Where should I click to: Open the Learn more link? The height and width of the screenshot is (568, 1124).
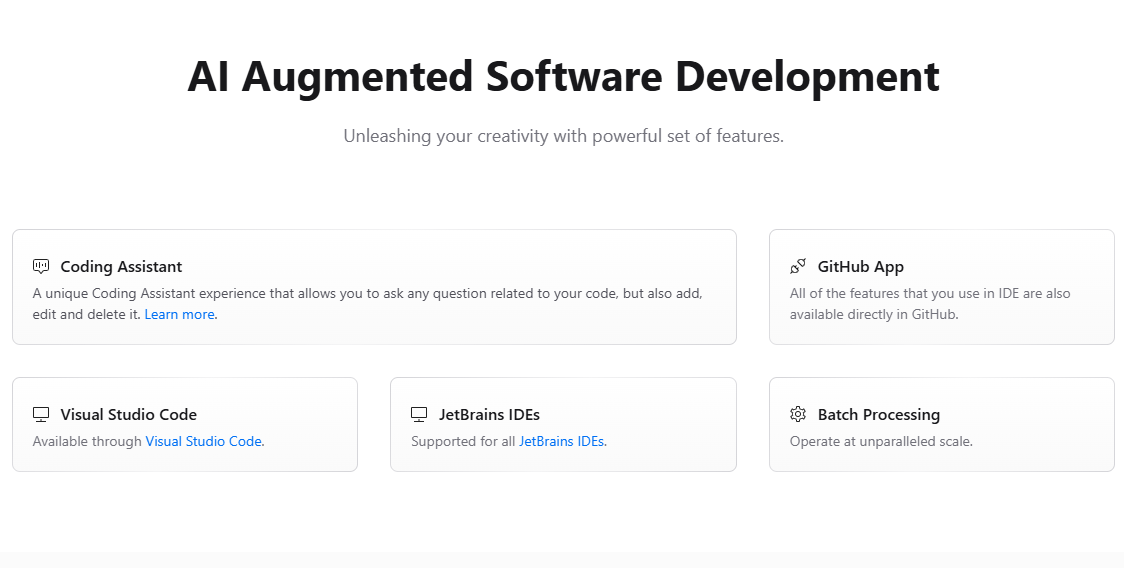(x=179, y=314)
